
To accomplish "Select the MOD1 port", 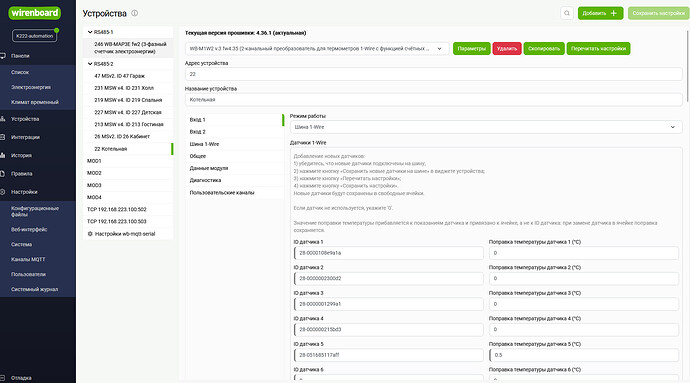I will pyautogui.click(x=128, y=161).
